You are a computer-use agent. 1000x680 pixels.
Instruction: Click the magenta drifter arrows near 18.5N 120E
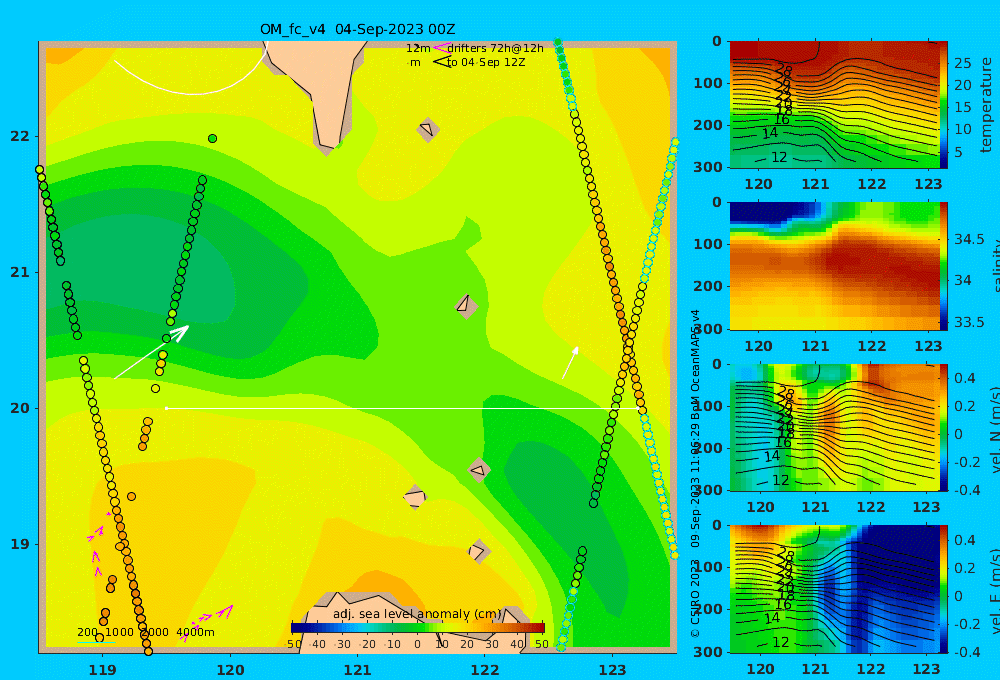206,622
